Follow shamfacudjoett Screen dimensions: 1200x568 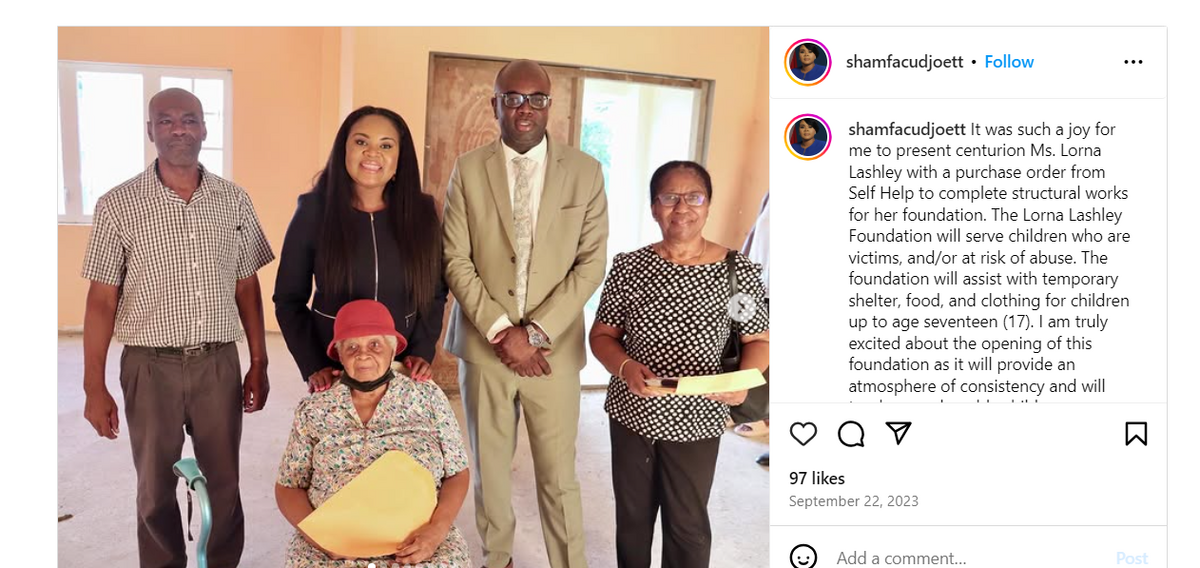[x=1009, y=62]
